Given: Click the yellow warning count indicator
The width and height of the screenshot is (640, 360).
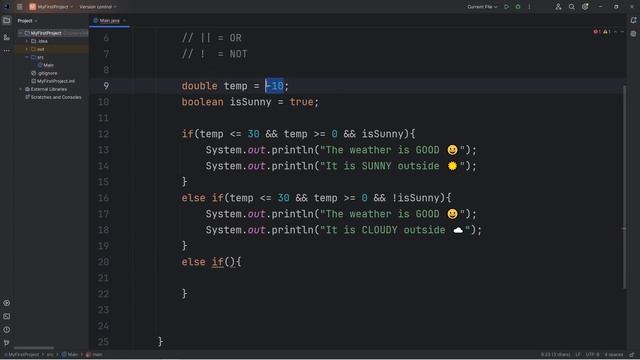Looking at the screenshot, I should (x=607, y=32).
